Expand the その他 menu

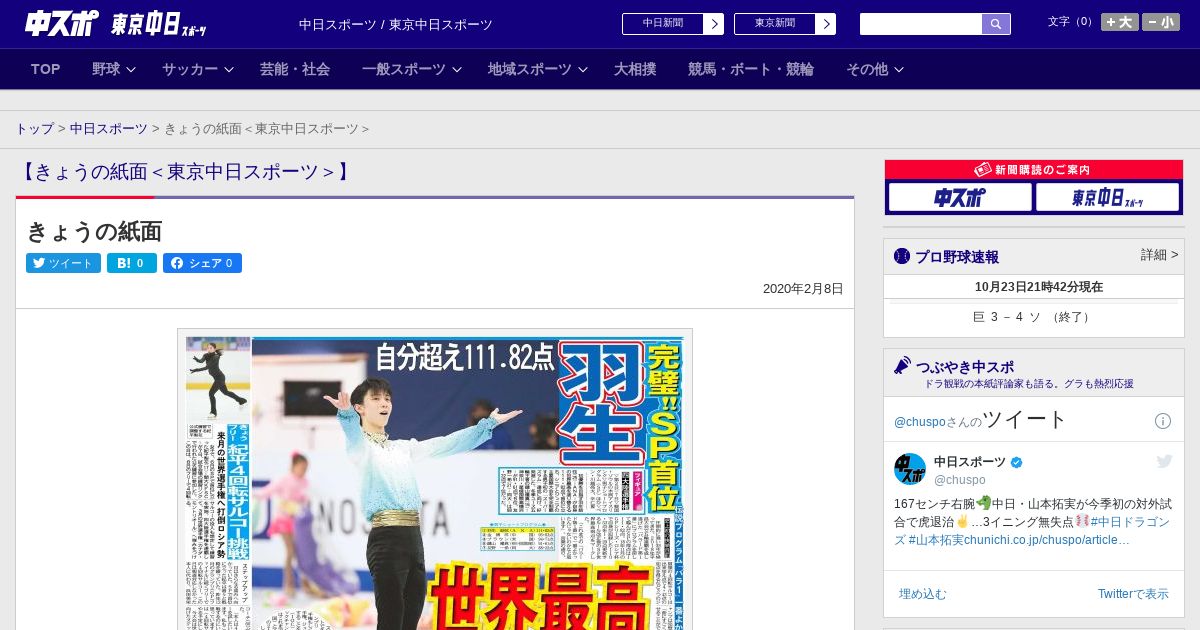coord(875,69)
